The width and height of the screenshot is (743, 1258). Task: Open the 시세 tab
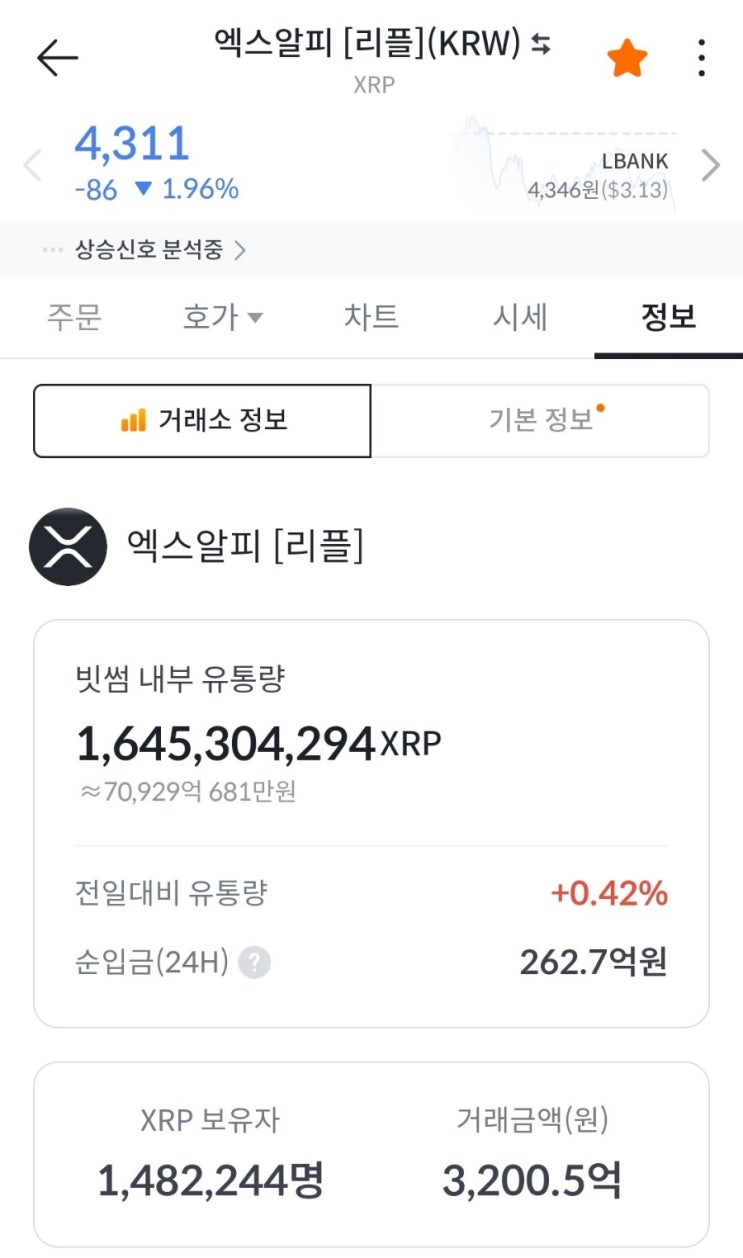pos(520,316)
